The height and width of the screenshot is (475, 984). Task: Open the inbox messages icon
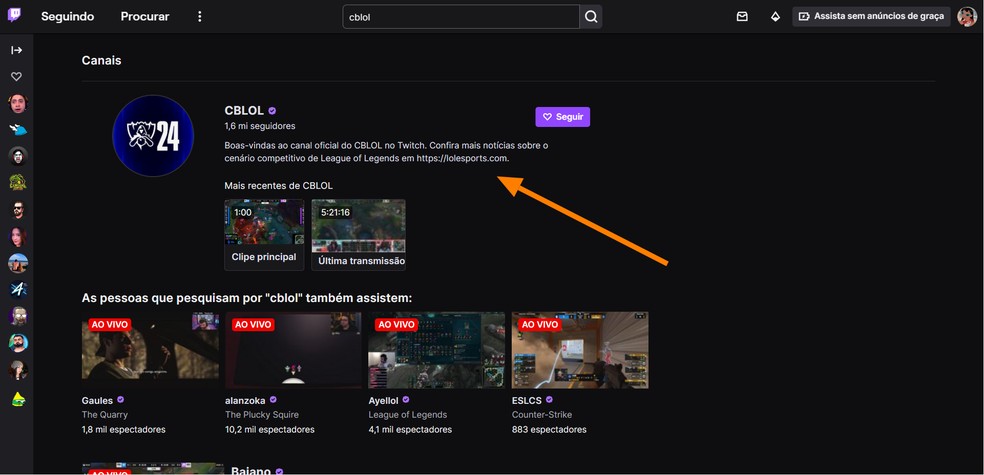click(x=742, y=16)
